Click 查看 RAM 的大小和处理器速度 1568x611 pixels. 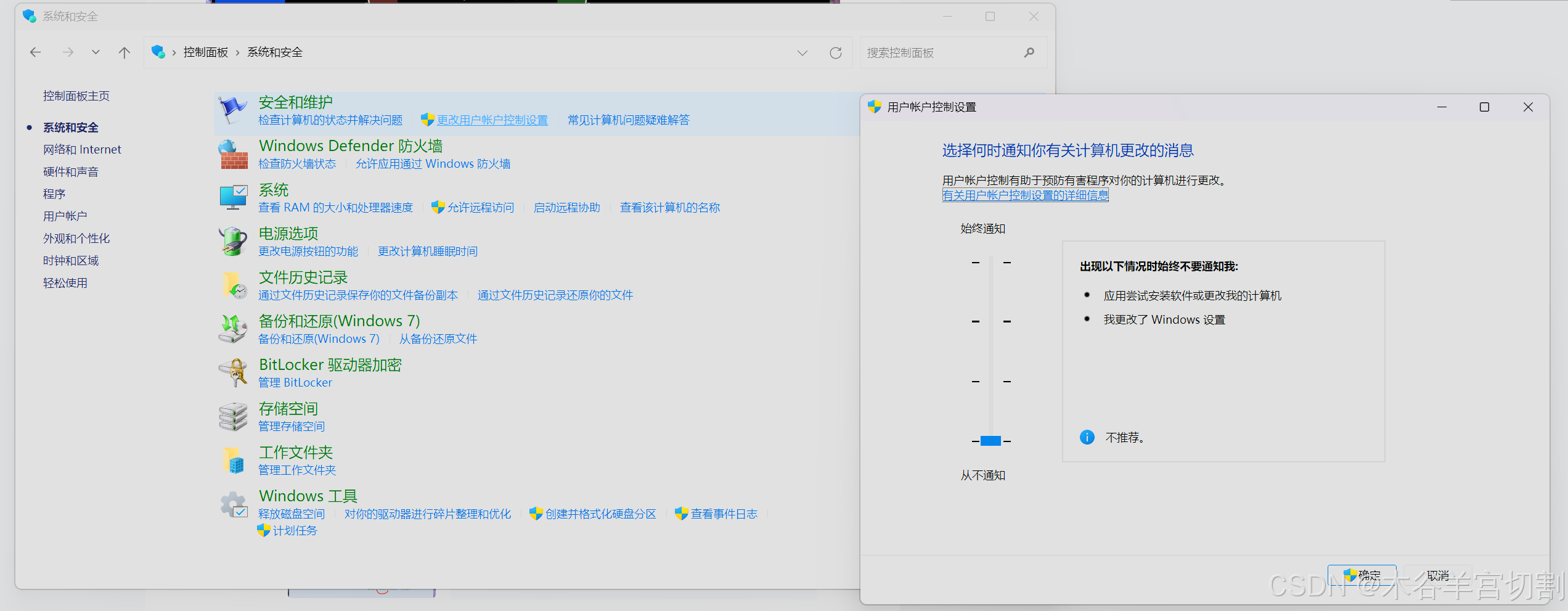tap(335, 207)
